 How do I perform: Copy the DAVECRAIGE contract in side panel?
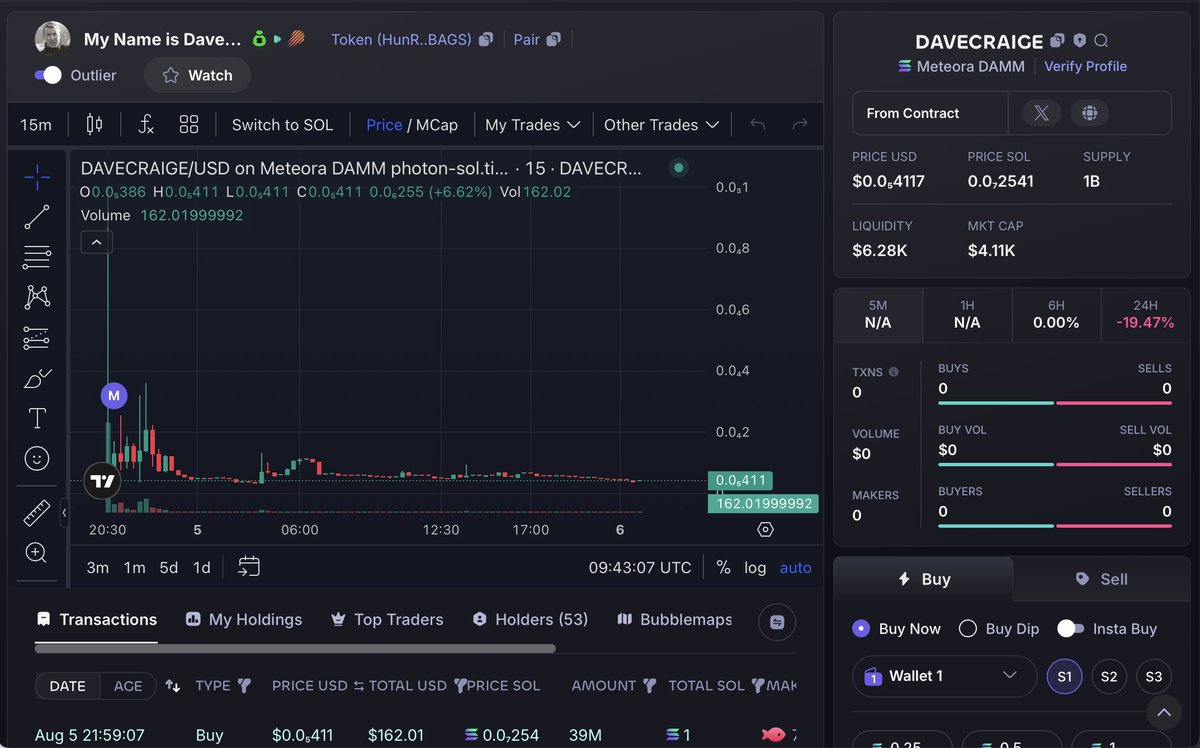tap(1057, 41)
